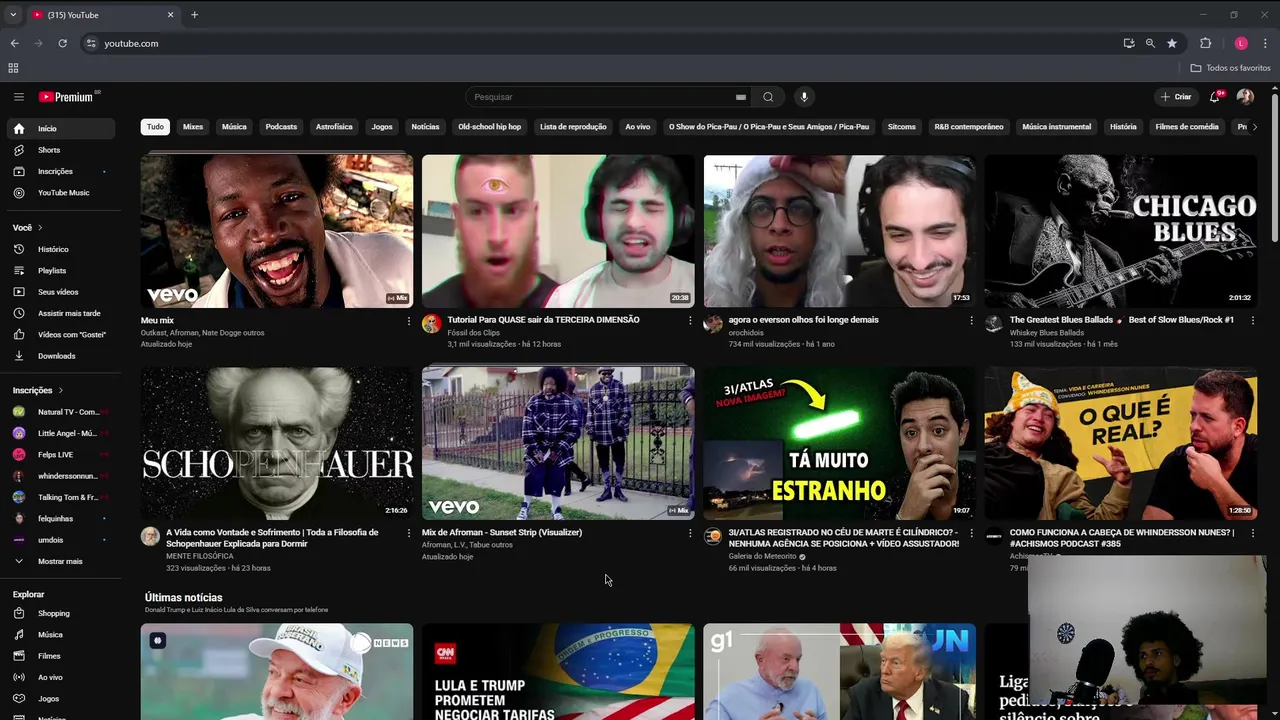Open the browser zoom magnifier icon
Viewport: 1280px width, 720px height.
pyautogui.click(x=1150, y=43)
